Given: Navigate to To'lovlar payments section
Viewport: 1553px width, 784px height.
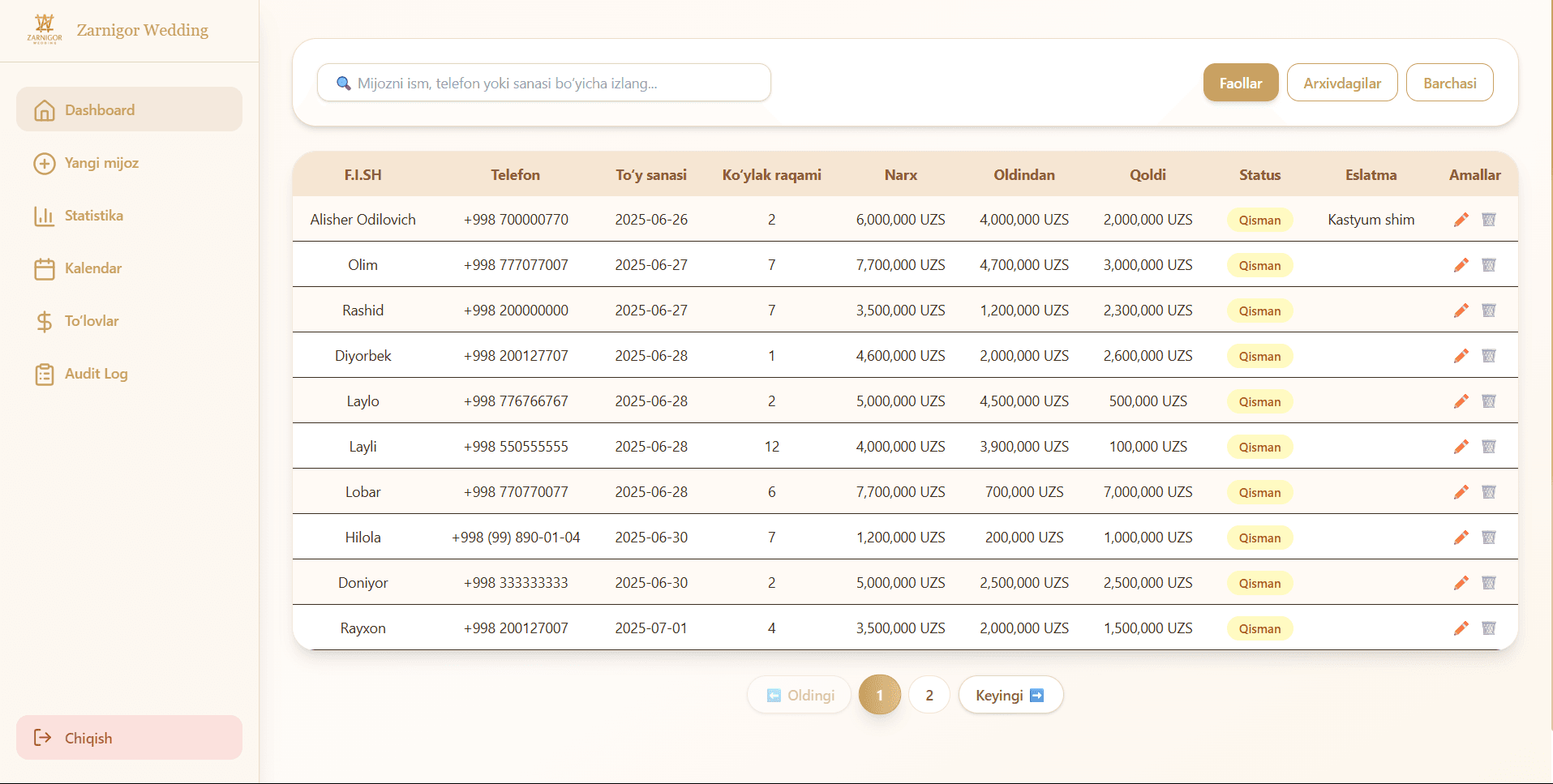Looking at the screenshot, I should [x=91, y=321].
